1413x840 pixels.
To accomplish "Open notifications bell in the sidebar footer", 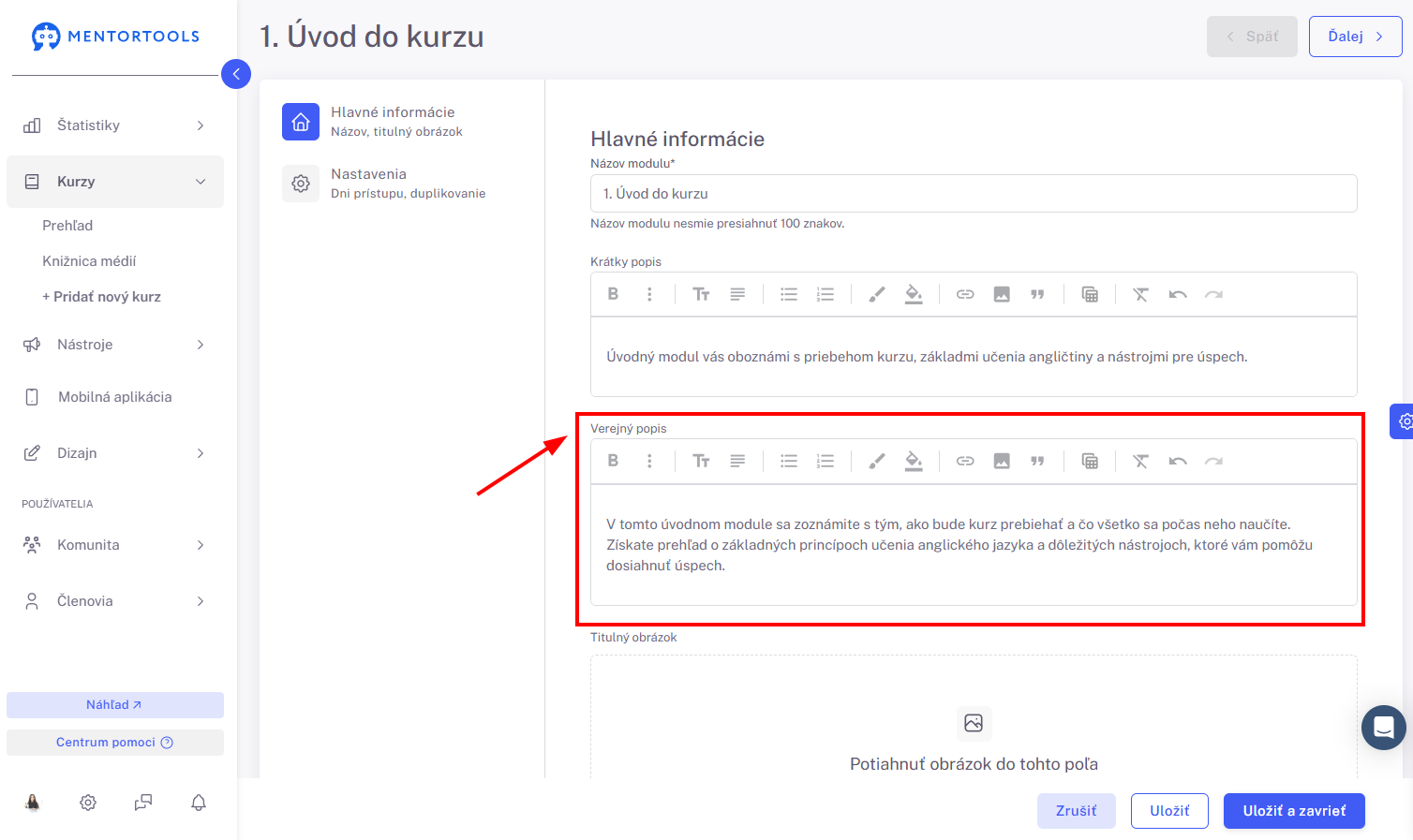I will click(199, 803).
